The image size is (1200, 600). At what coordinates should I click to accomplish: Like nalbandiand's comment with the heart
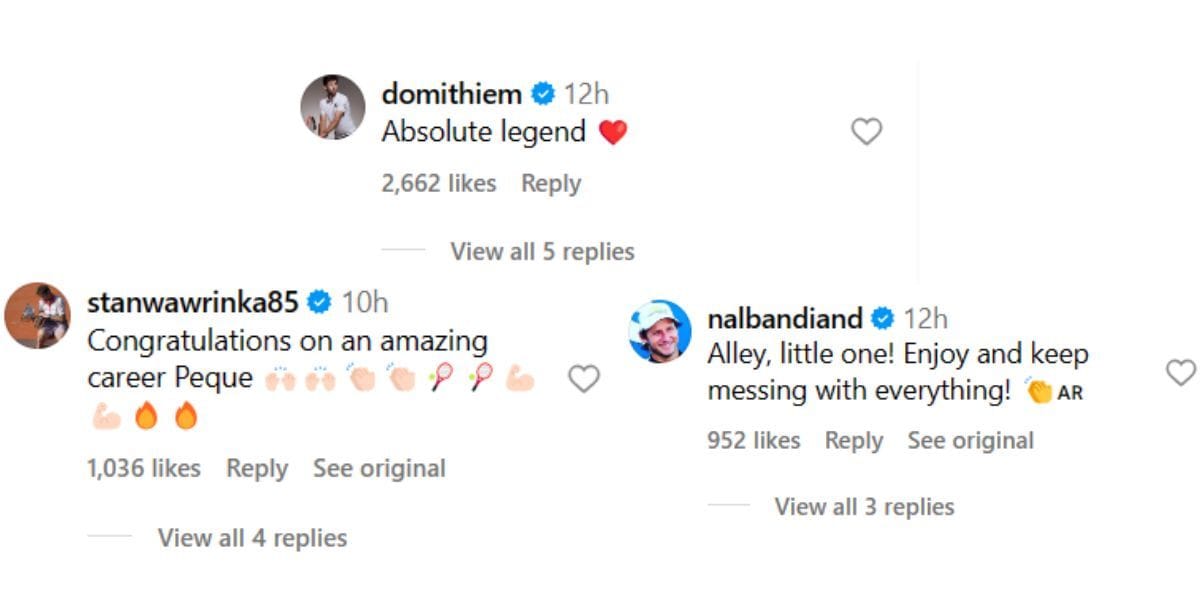click(x=1181, y=373)
